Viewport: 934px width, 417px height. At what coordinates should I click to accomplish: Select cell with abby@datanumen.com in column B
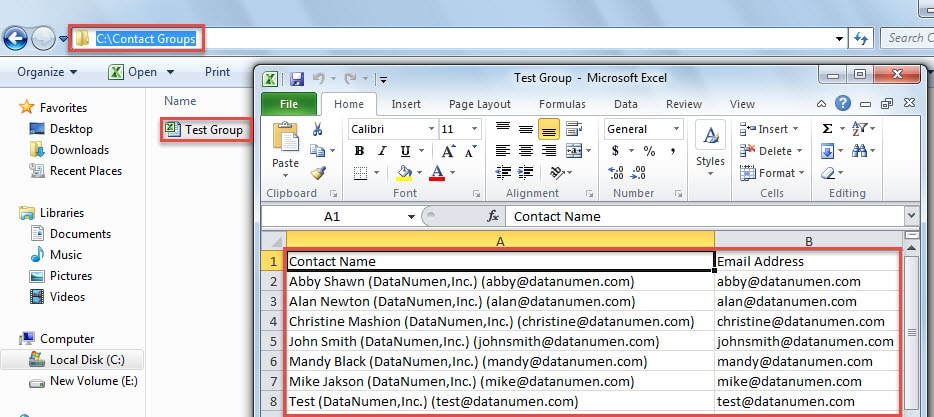pos(807,281)
